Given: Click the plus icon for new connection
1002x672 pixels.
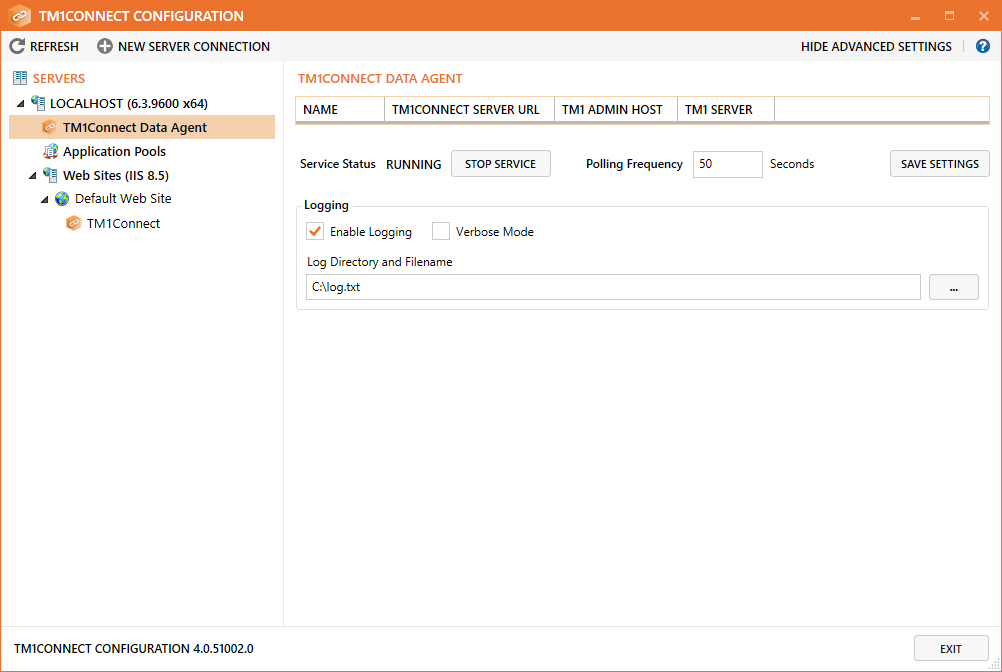Looking at the screenshot, I should click(x=105, y=46).
